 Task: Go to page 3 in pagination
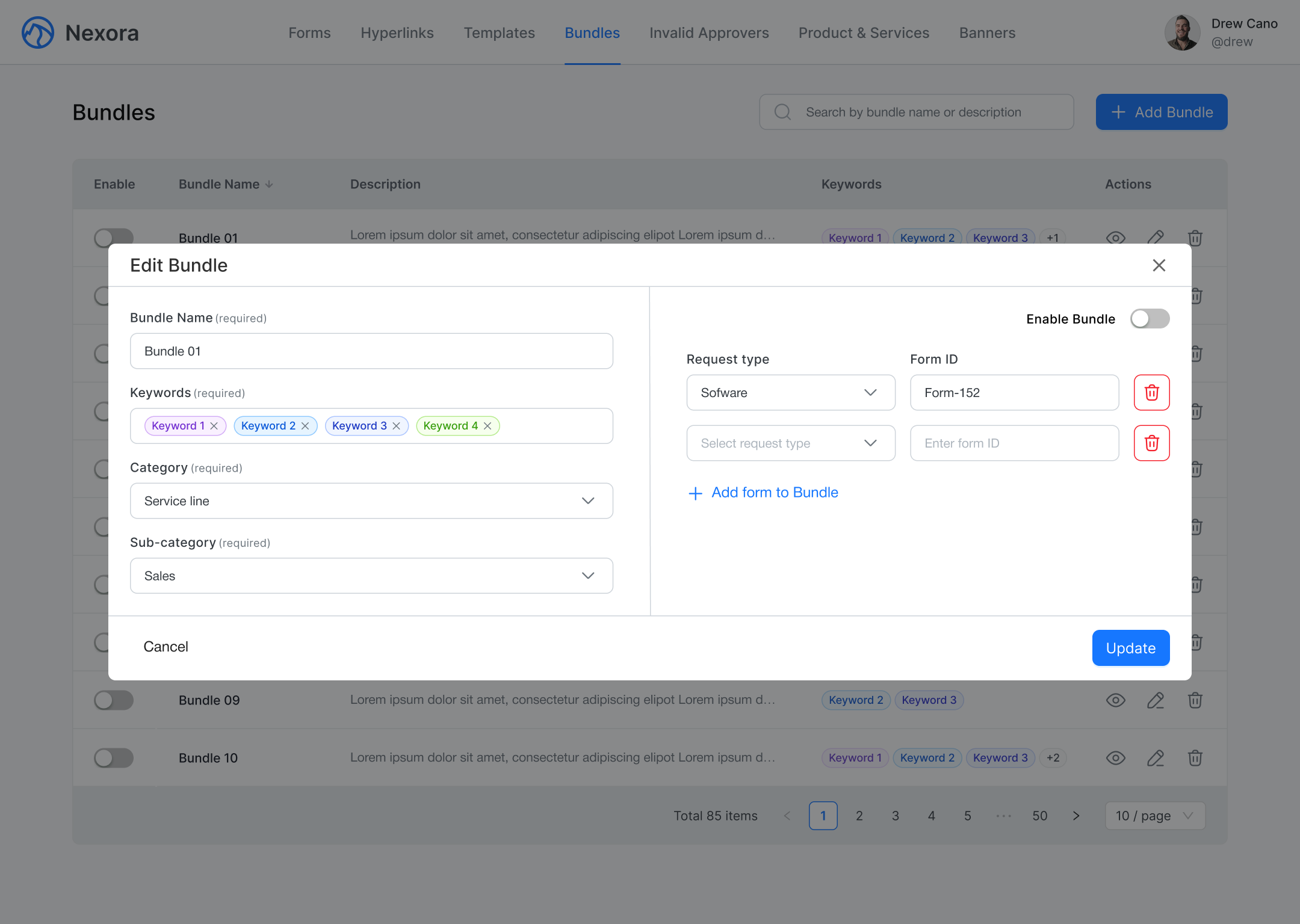[x=895, y=816]
